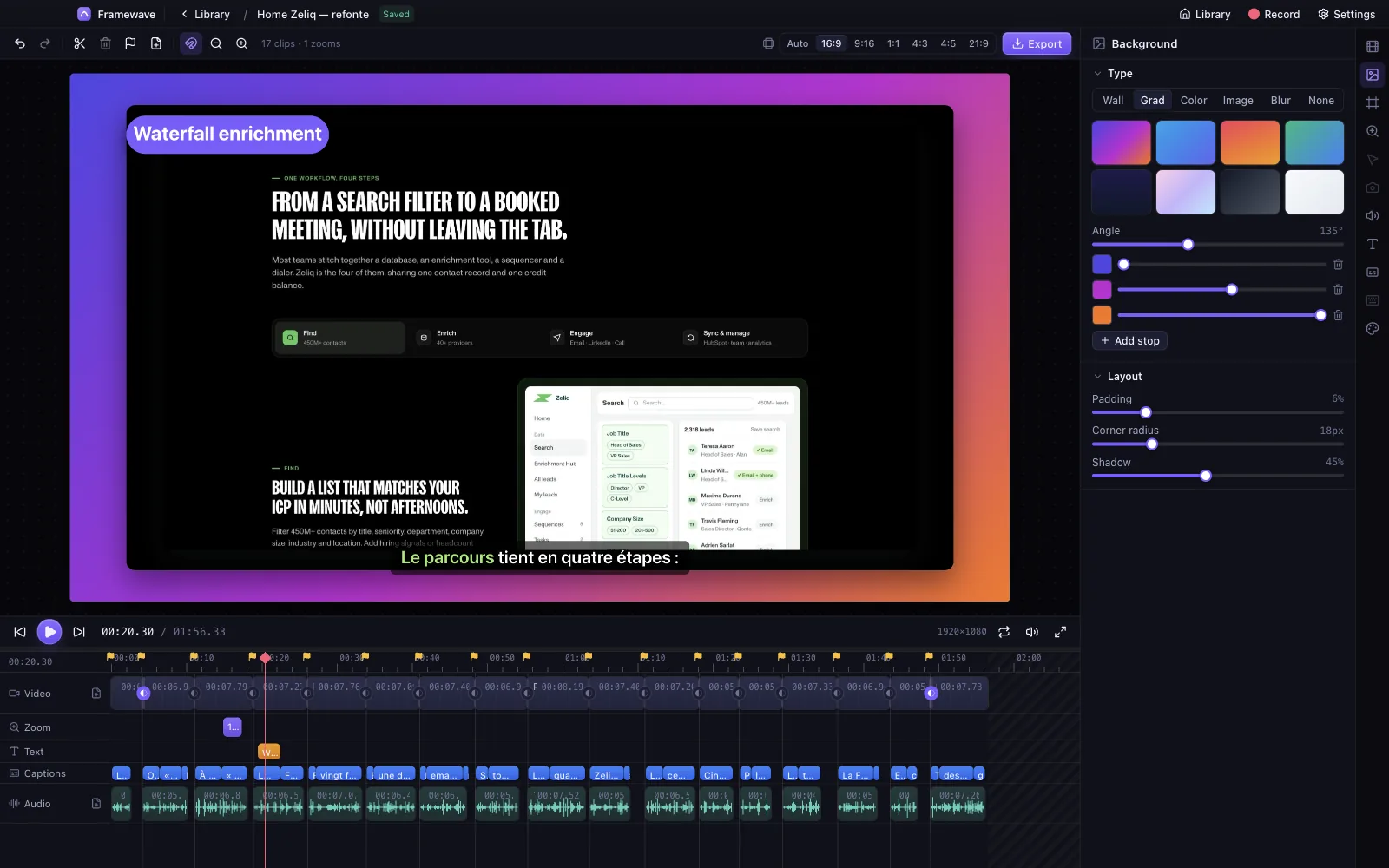Toggle preview volume mute
1389x868 pixels.
coord(1032,632)
